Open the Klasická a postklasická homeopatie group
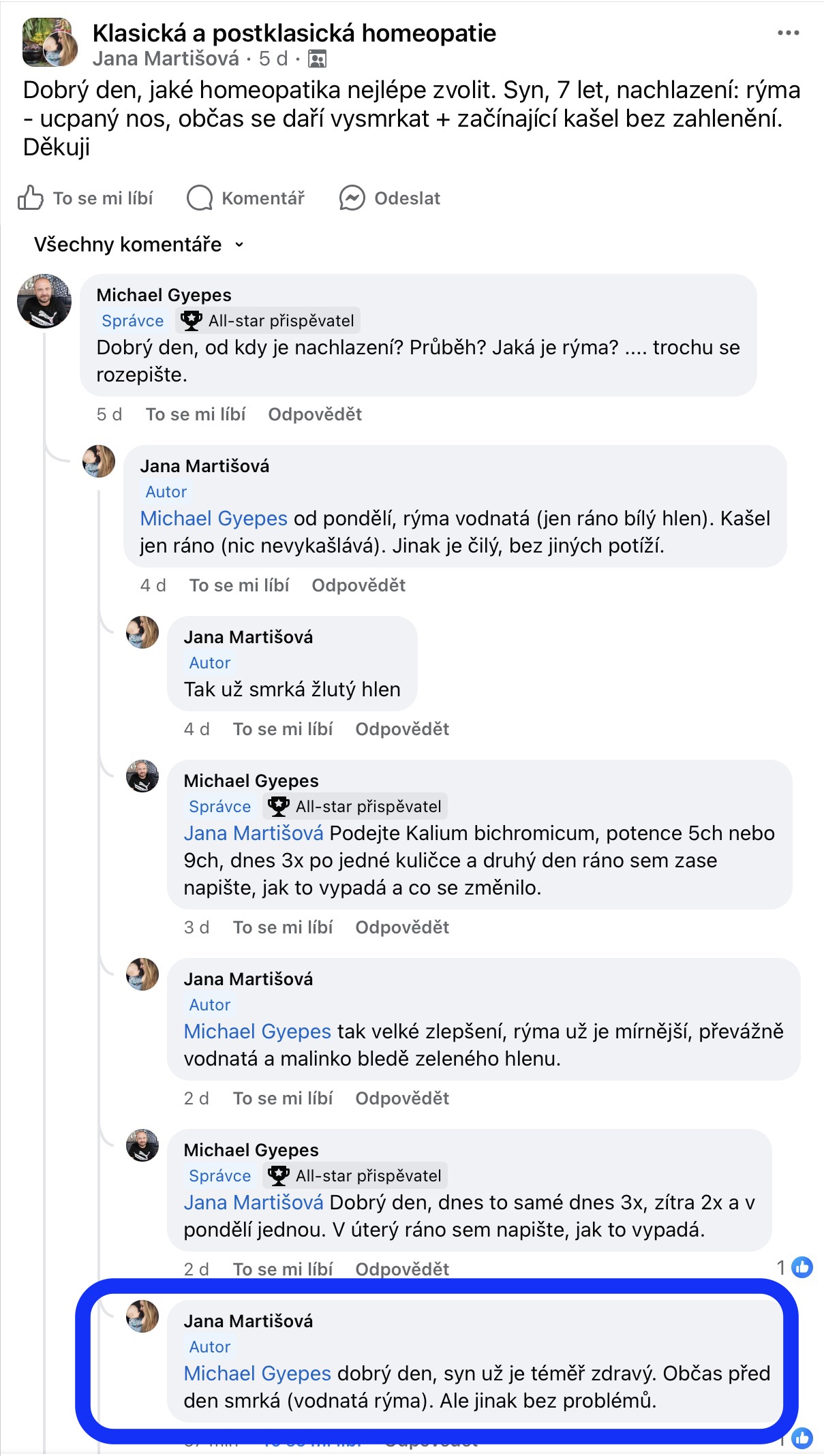The image size is (824, 1456). click(x=294, y=33)
